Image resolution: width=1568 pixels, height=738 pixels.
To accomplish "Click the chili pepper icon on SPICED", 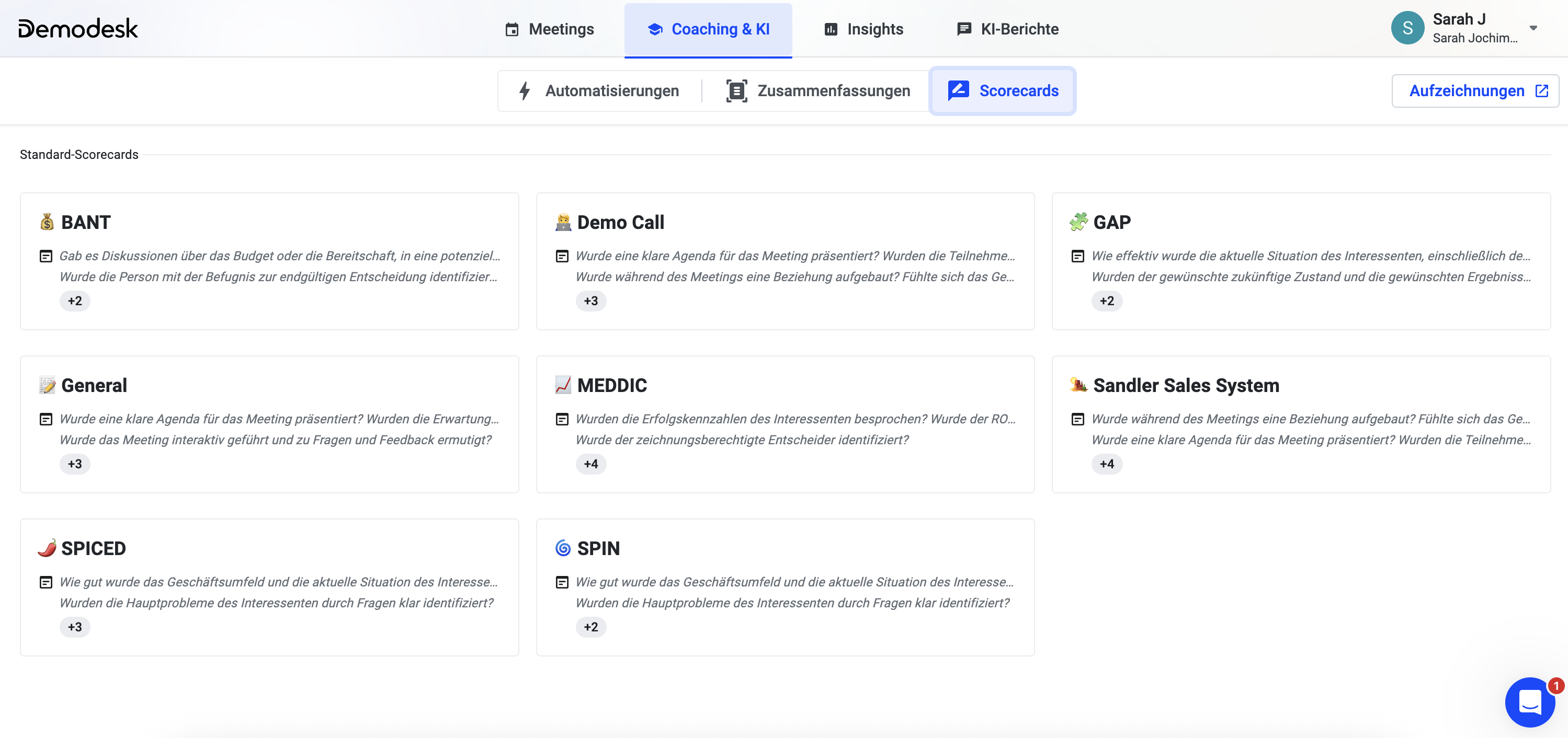I will [47, 548].
